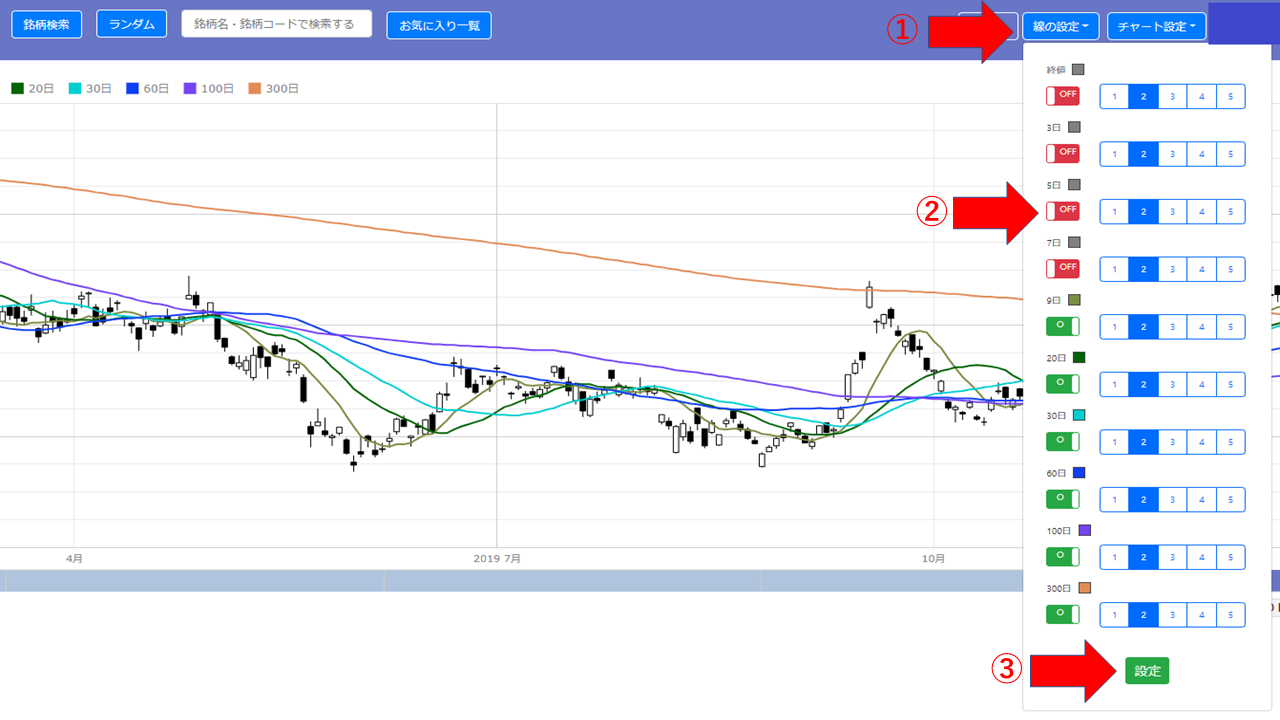Apply changes with the green 設定 button
Image resolution: width=1280 pixels, height=720 pixels.
pos(1147,671)
